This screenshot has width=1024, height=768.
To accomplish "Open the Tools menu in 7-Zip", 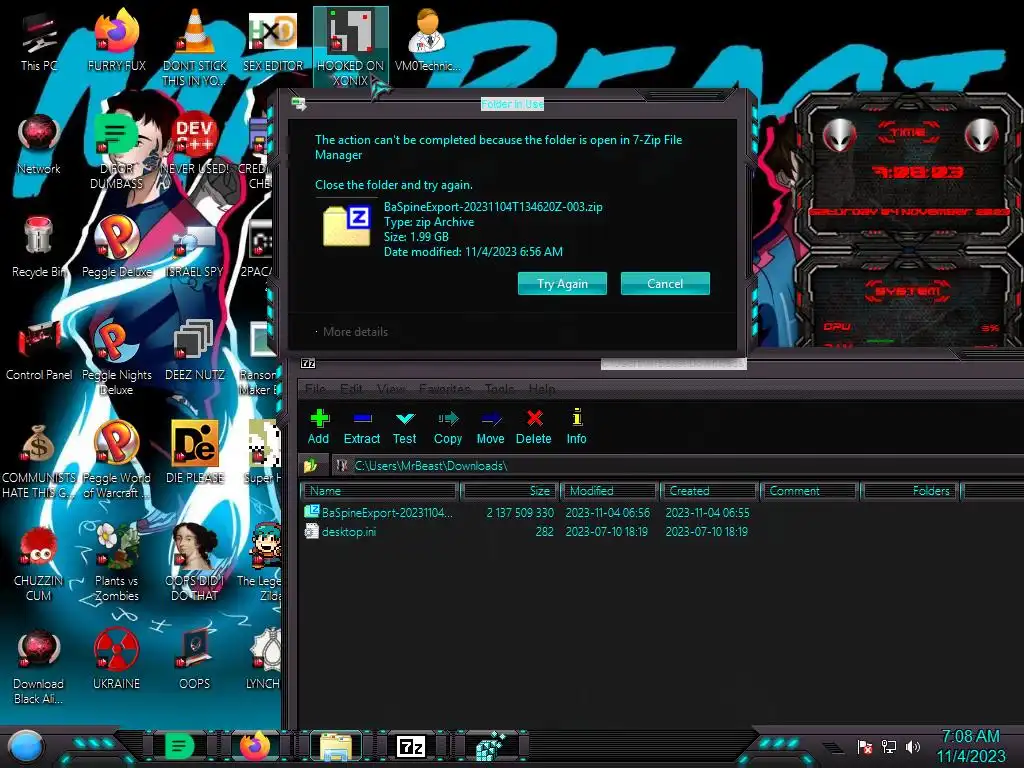I will point(499,389).
